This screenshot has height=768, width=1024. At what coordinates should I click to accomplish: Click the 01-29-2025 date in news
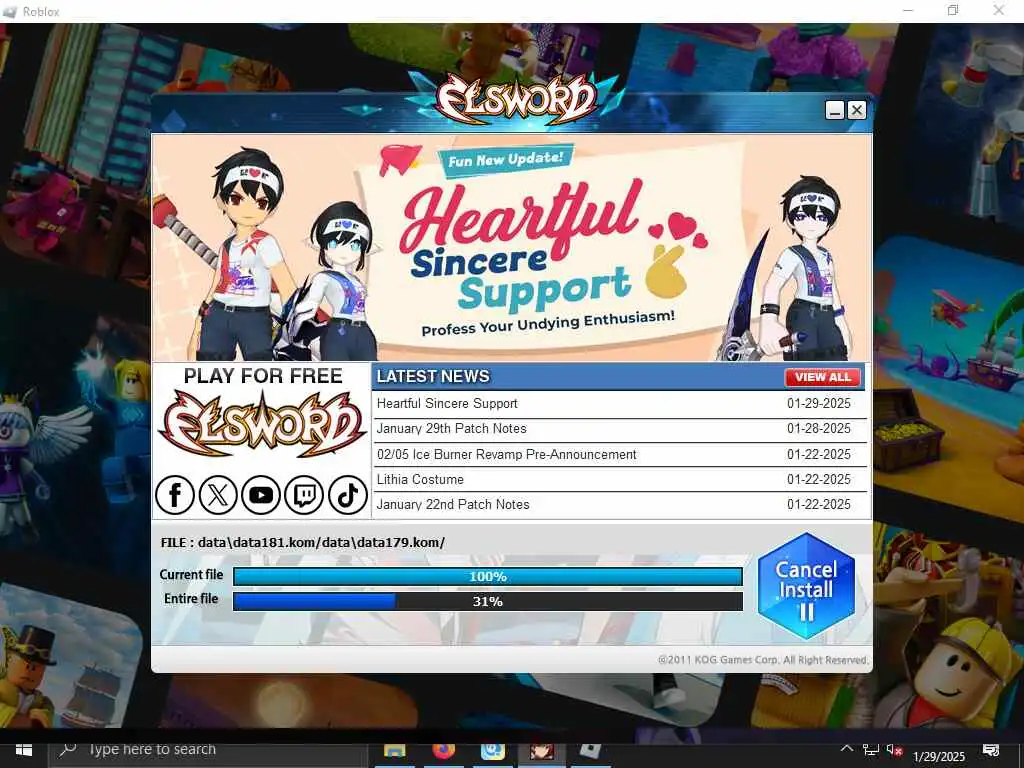coord(818,404)
